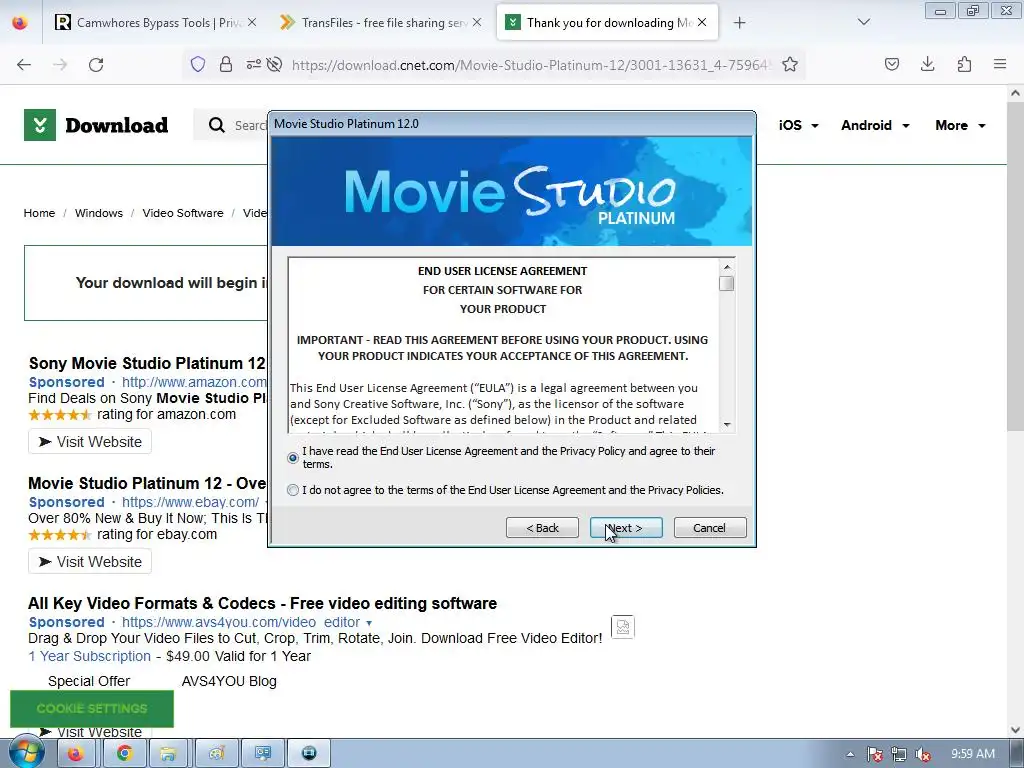Image resolution: width=1024 pixels, height=768 pixels.
Task: Open the Windows Start orb
Action: coord(26,753)
